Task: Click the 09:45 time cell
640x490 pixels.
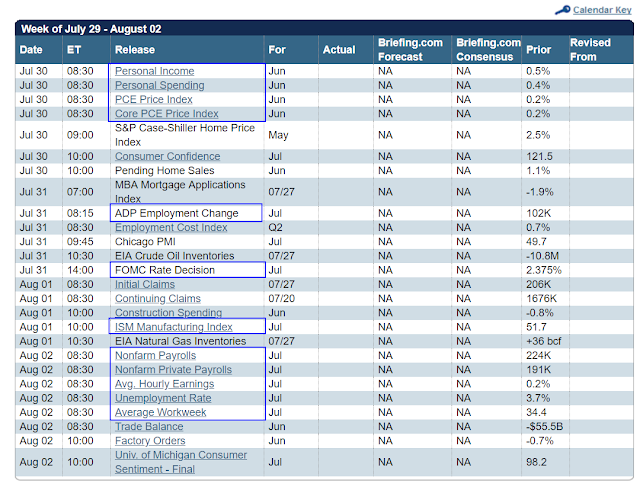Action: (80, 242)
